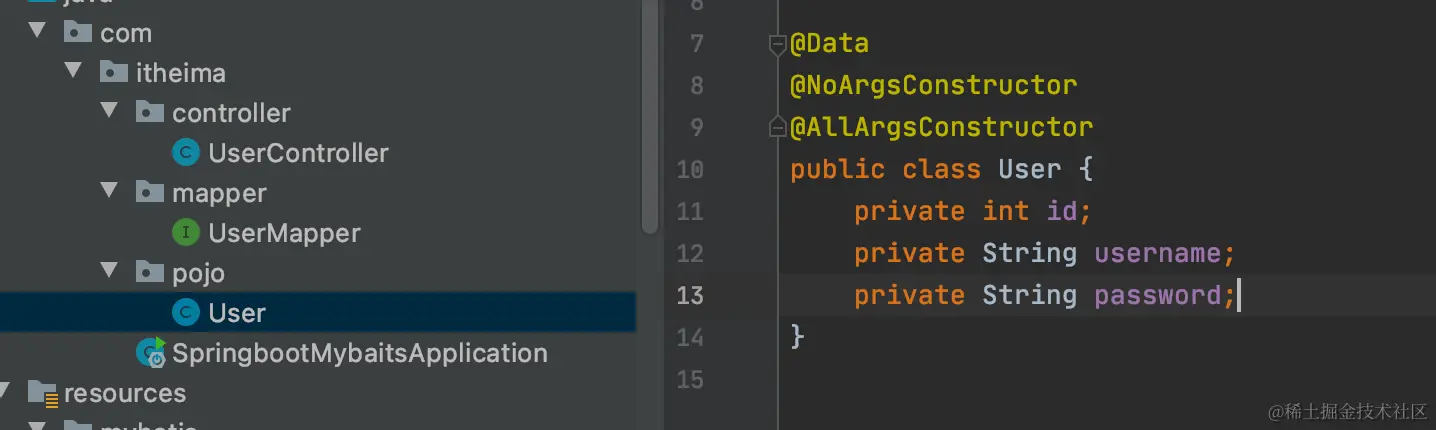The image size is (1436, 430).
Task: Collapse the com package tree node
Action: (38, 32)
